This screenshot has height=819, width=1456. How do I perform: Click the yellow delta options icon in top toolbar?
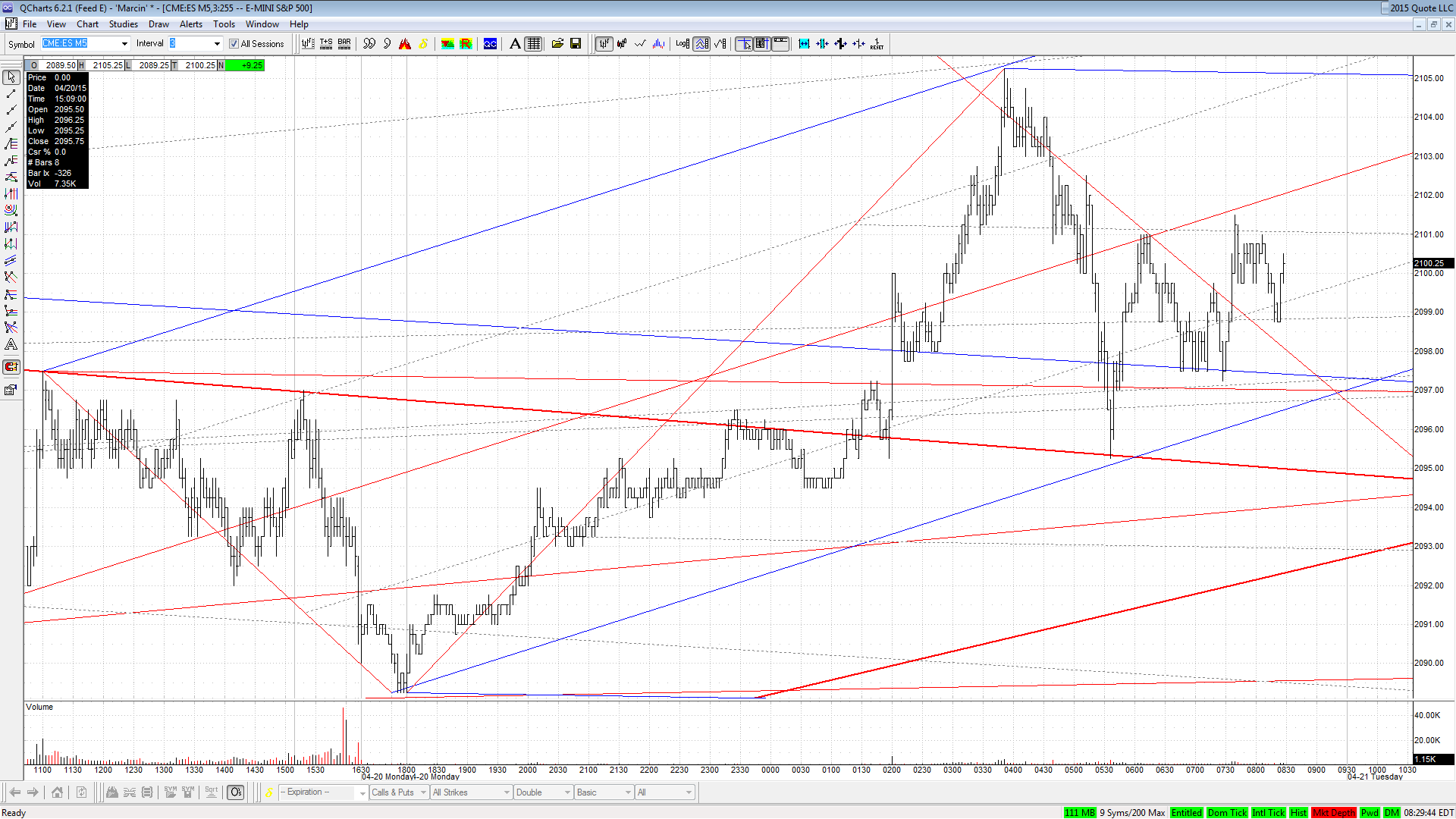423,44
